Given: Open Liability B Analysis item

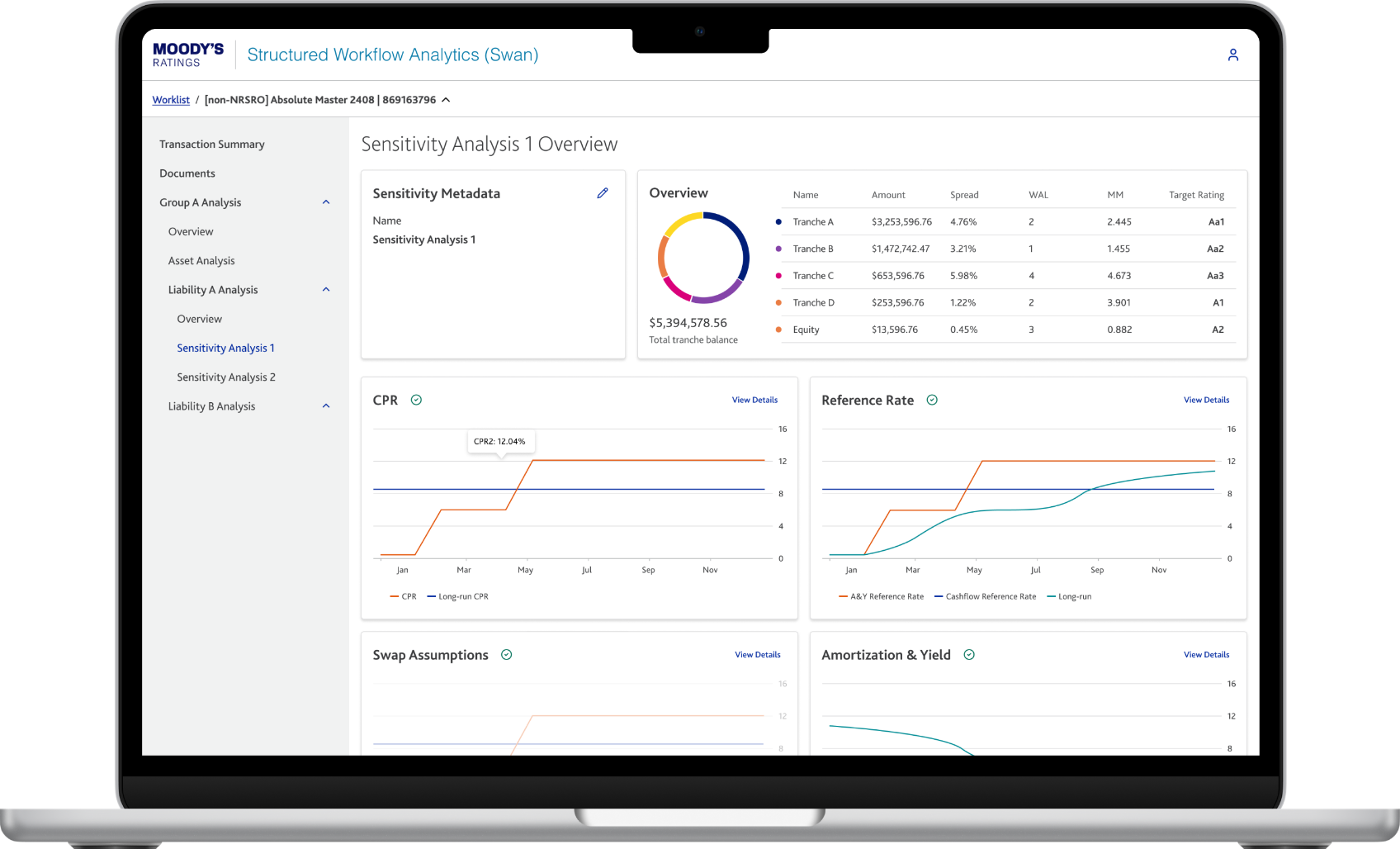Looking at the screenshot, I should (211, 406).
